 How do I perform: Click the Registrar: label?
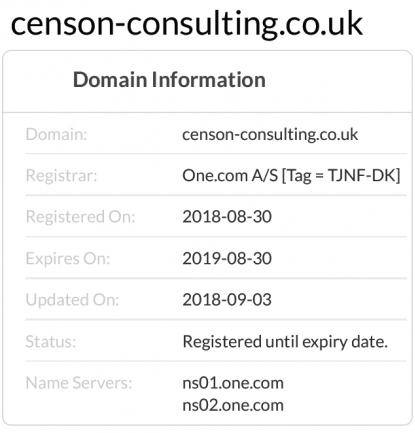[x=61, y=176]
